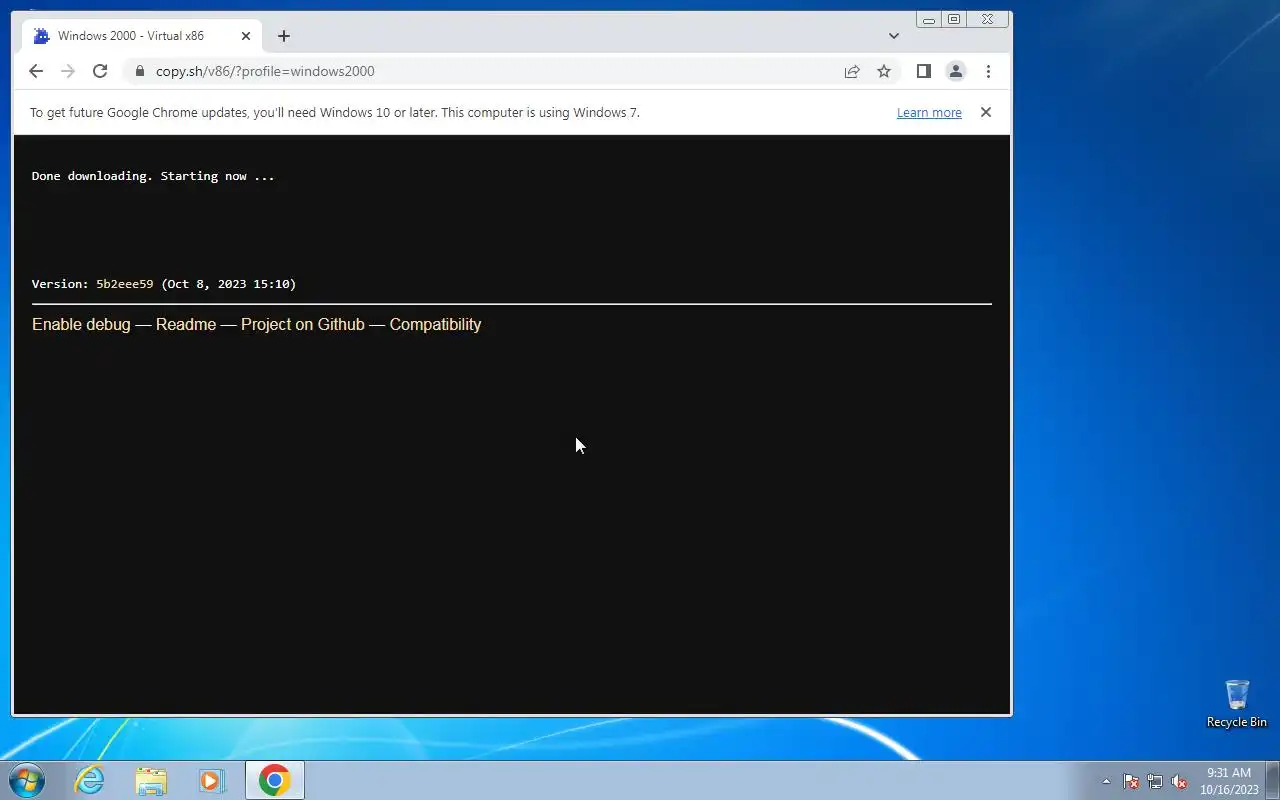Minimize the Chrome window
This screenshot has height=800, width=1280.
pyautogui.click(x=929, y=19)
